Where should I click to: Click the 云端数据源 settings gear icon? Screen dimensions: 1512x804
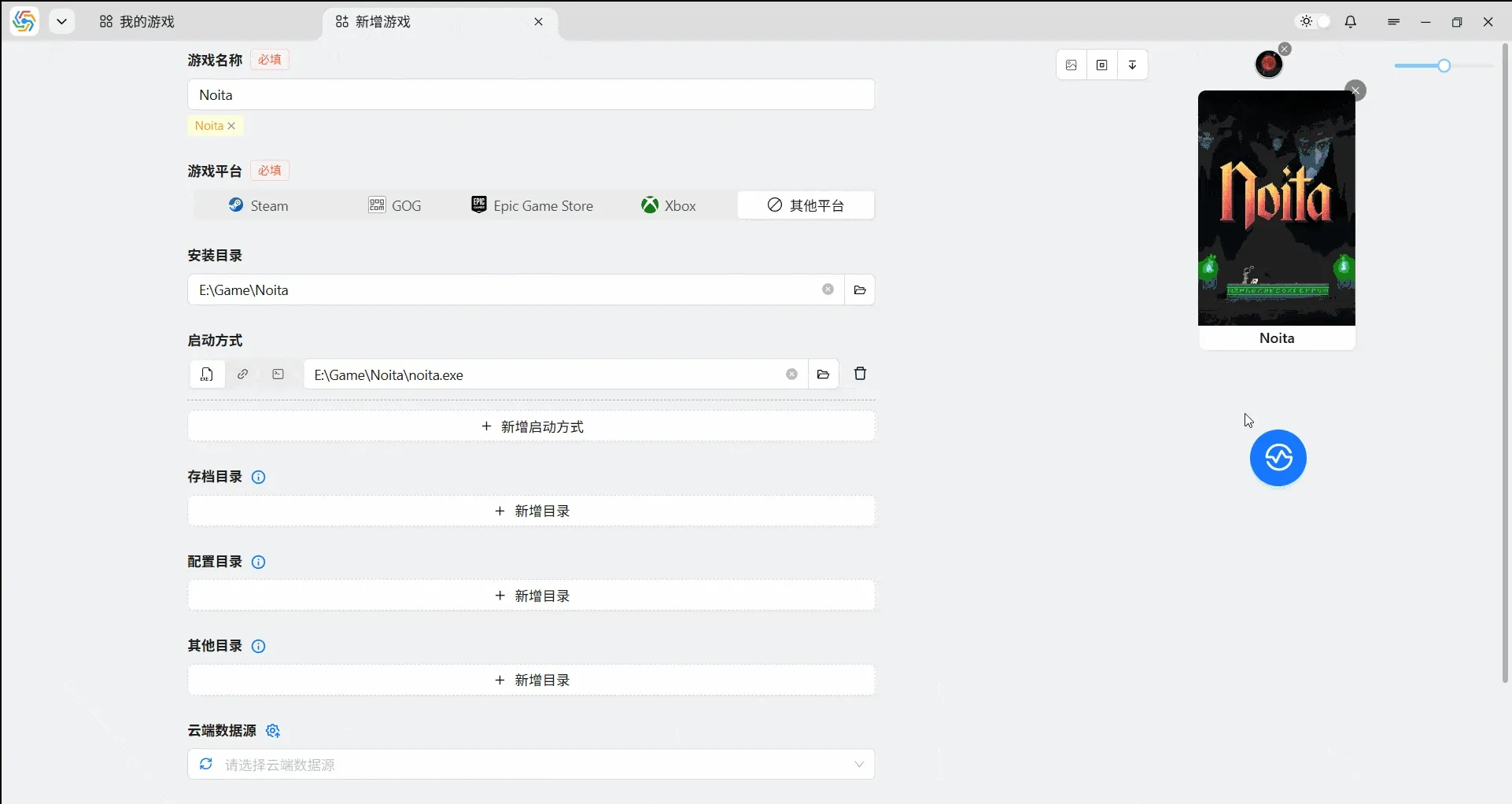tap(273, 731)
